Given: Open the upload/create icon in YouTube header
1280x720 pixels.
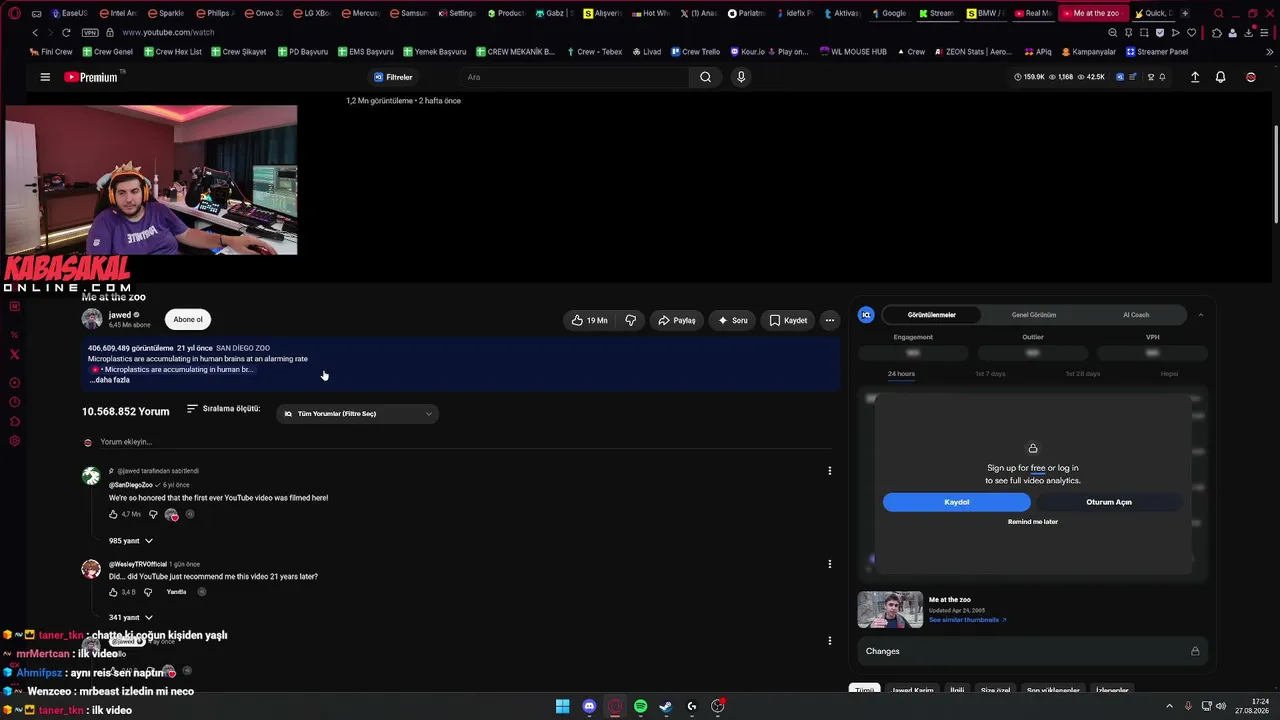Looking at the screenshot, I should pos(1195,77).
